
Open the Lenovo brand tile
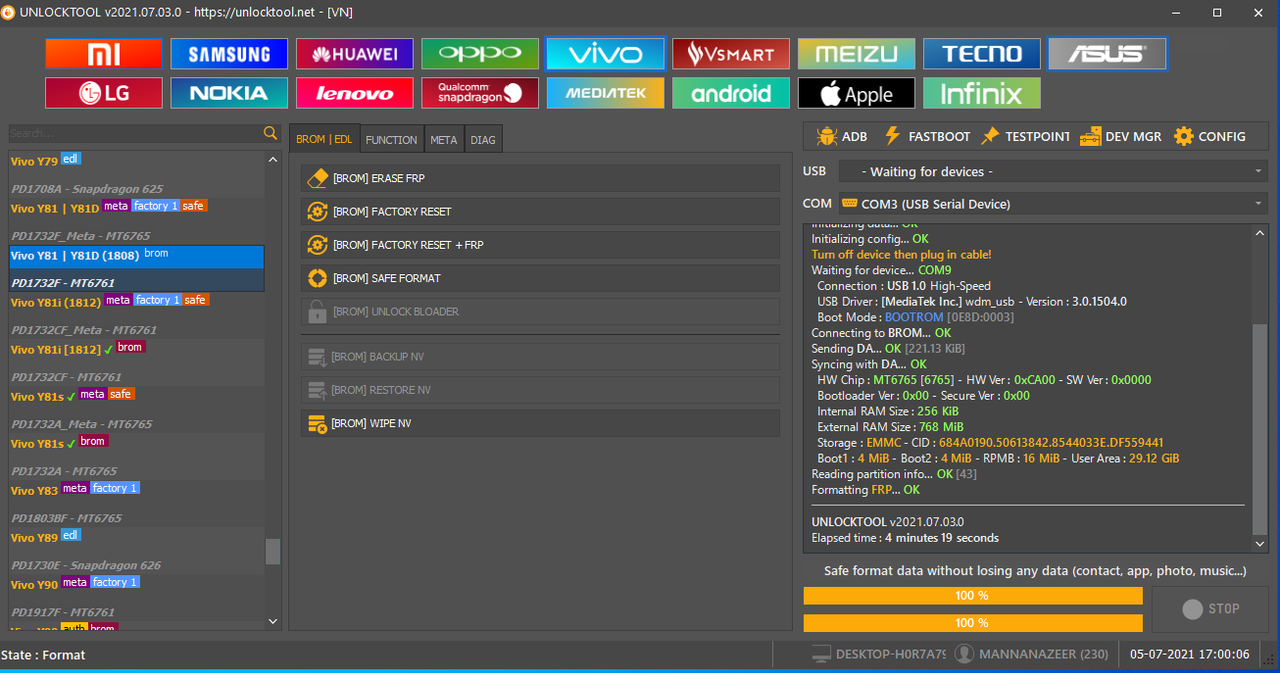pyautogui.click(x=354, y=93)
